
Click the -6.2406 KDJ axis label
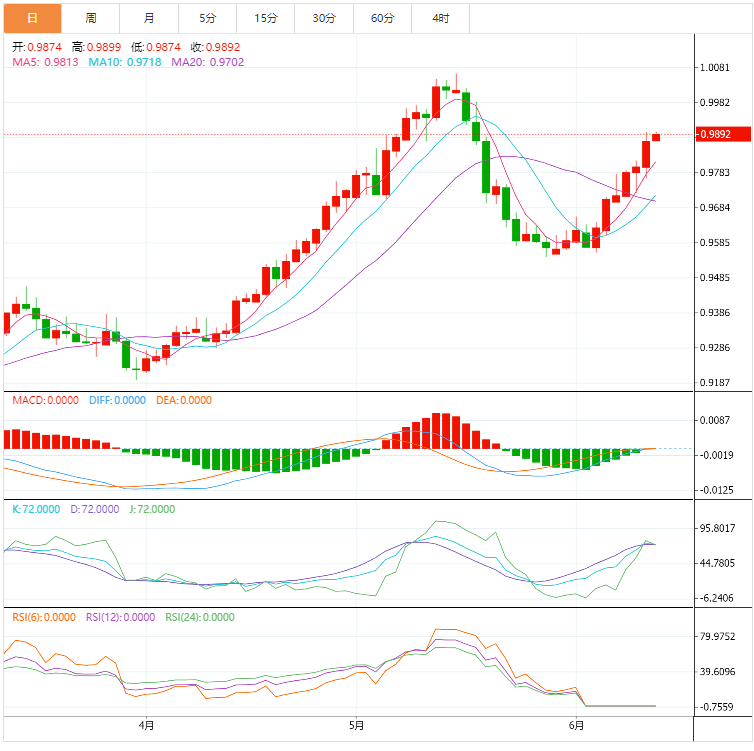tap(716, 598)
